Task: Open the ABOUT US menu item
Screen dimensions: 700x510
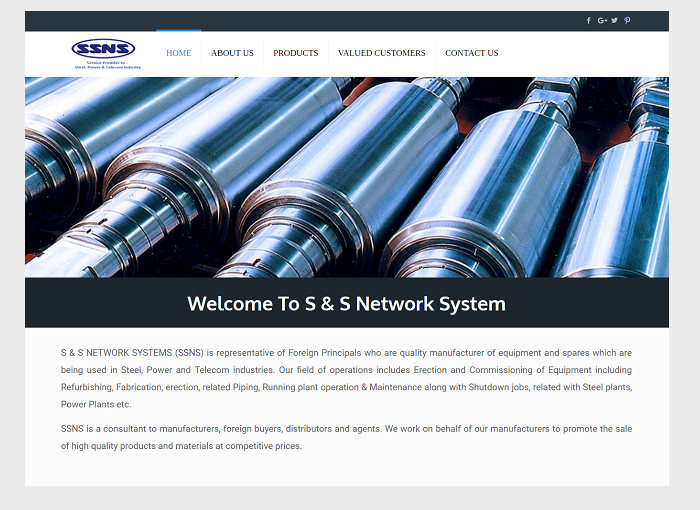Action: coord(232,53)
